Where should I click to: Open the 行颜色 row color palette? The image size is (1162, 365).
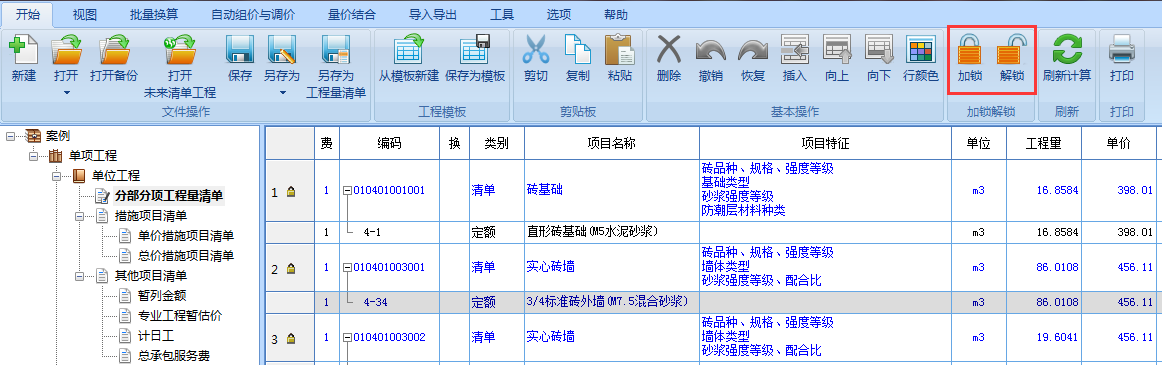pyautogui.click(x=921, y=50)
